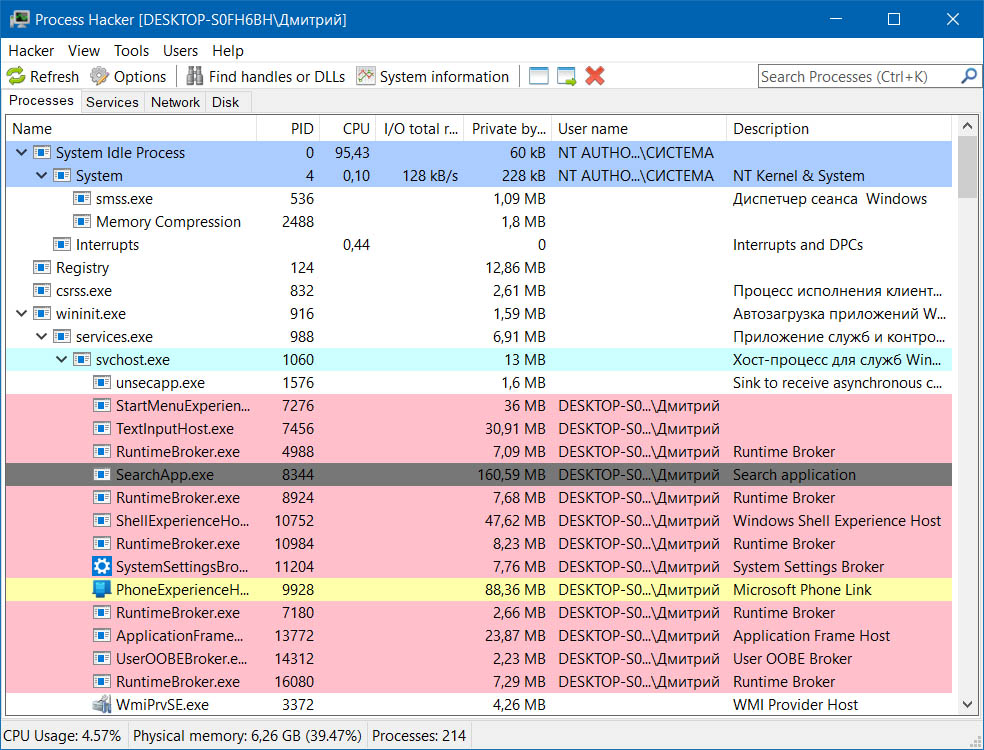Select the StartMenuExperienceHost process row
The width and height of the screenshot is (984, 750).
click(479, 406)
